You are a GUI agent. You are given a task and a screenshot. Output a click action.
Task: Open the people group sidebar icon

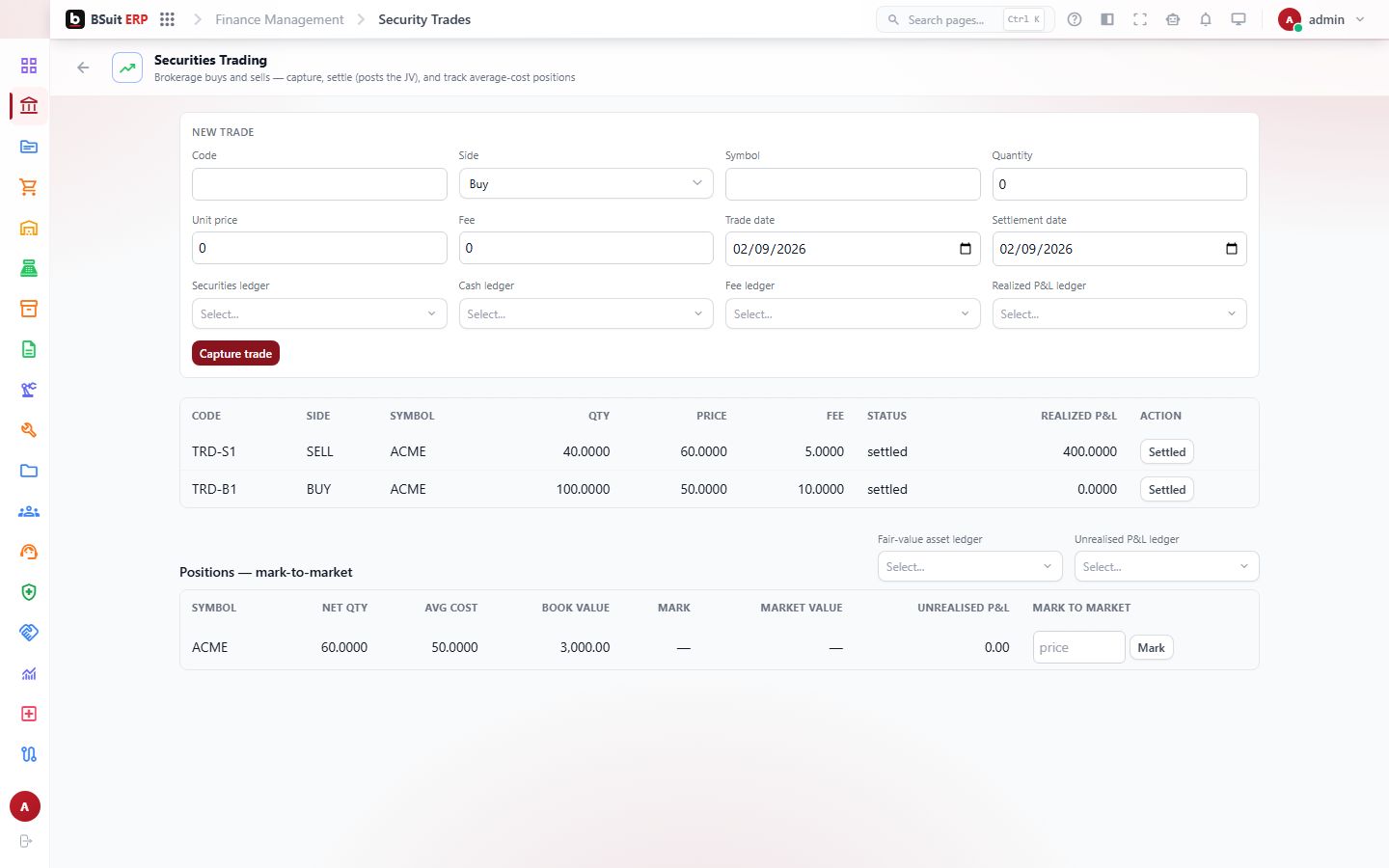29,511
